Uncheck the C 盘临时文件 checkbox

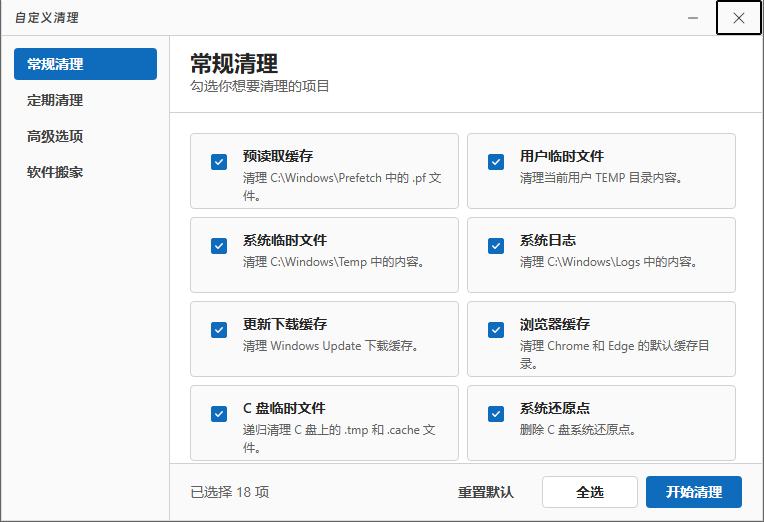pyautogui.click(x=219, y=414)
